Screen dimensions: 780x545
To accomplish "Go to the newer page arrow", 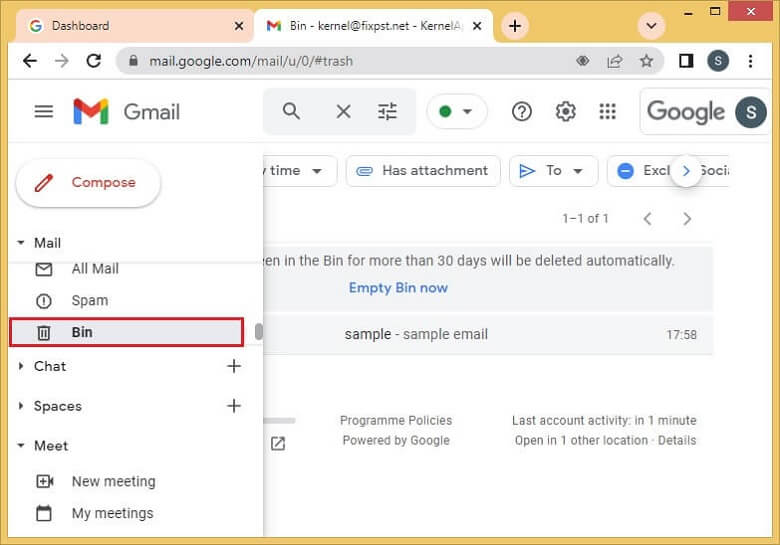I will 647,219.
